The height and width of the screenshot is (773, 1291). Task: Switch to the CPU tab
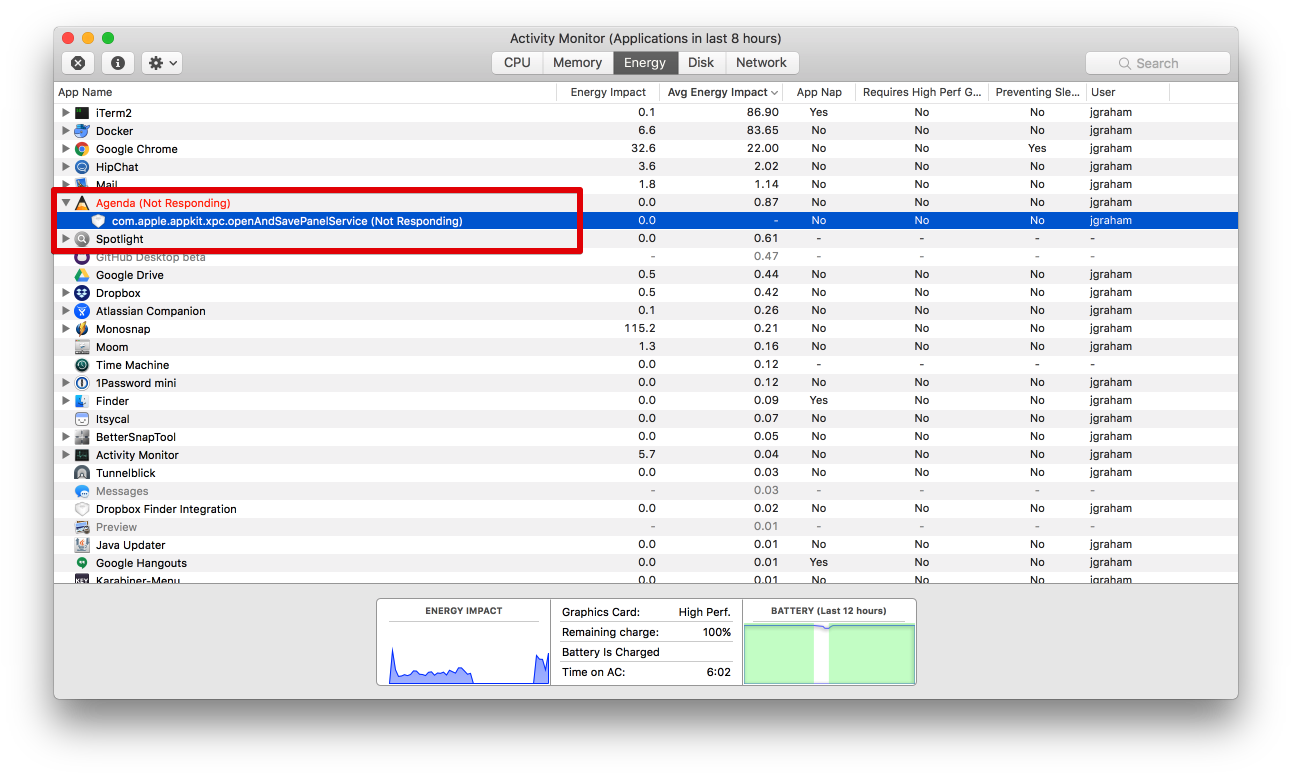517,63
